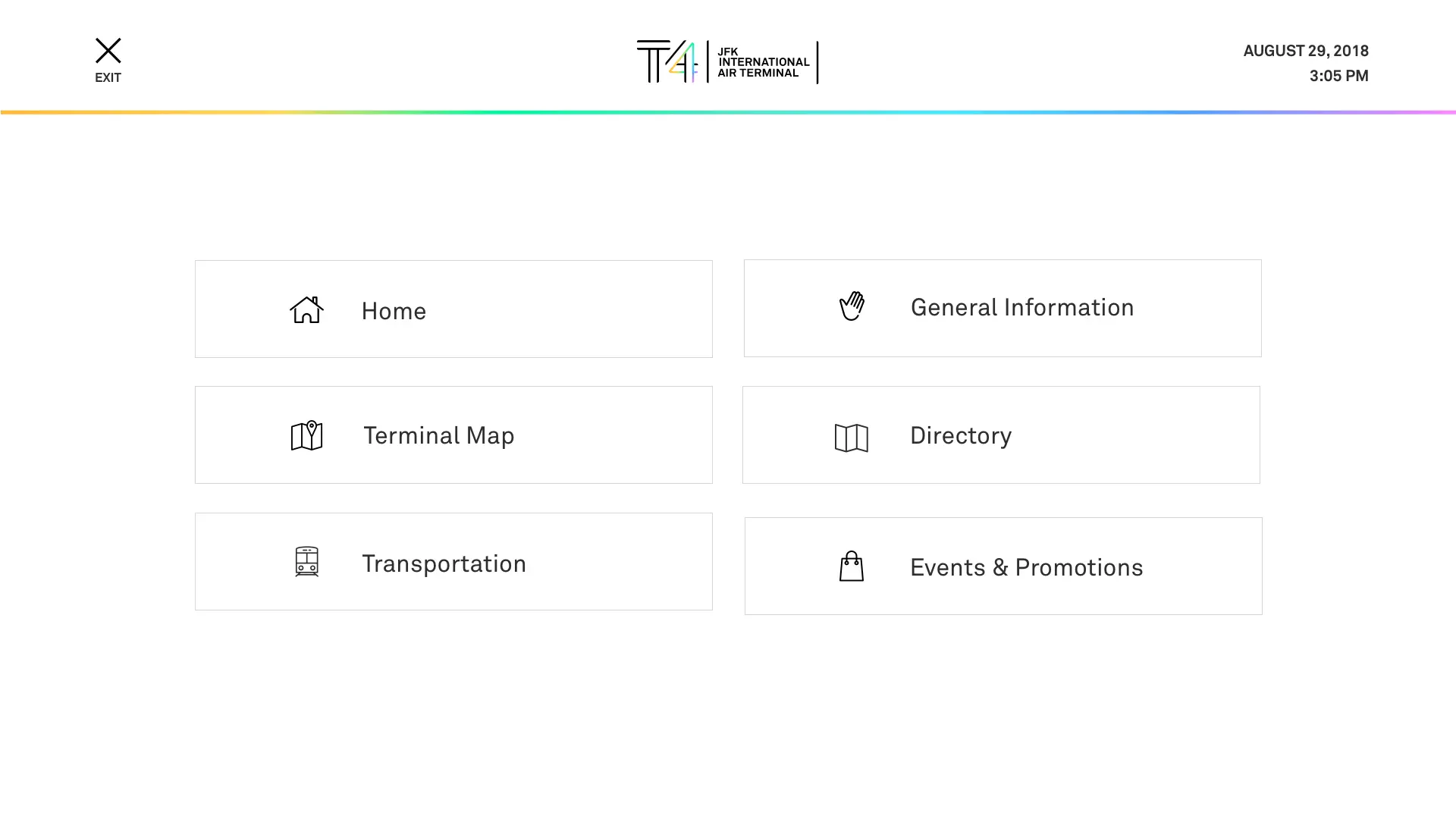View Events & Promotions
Viewport: 1456px width, 819px height.
click(1003, 566)
